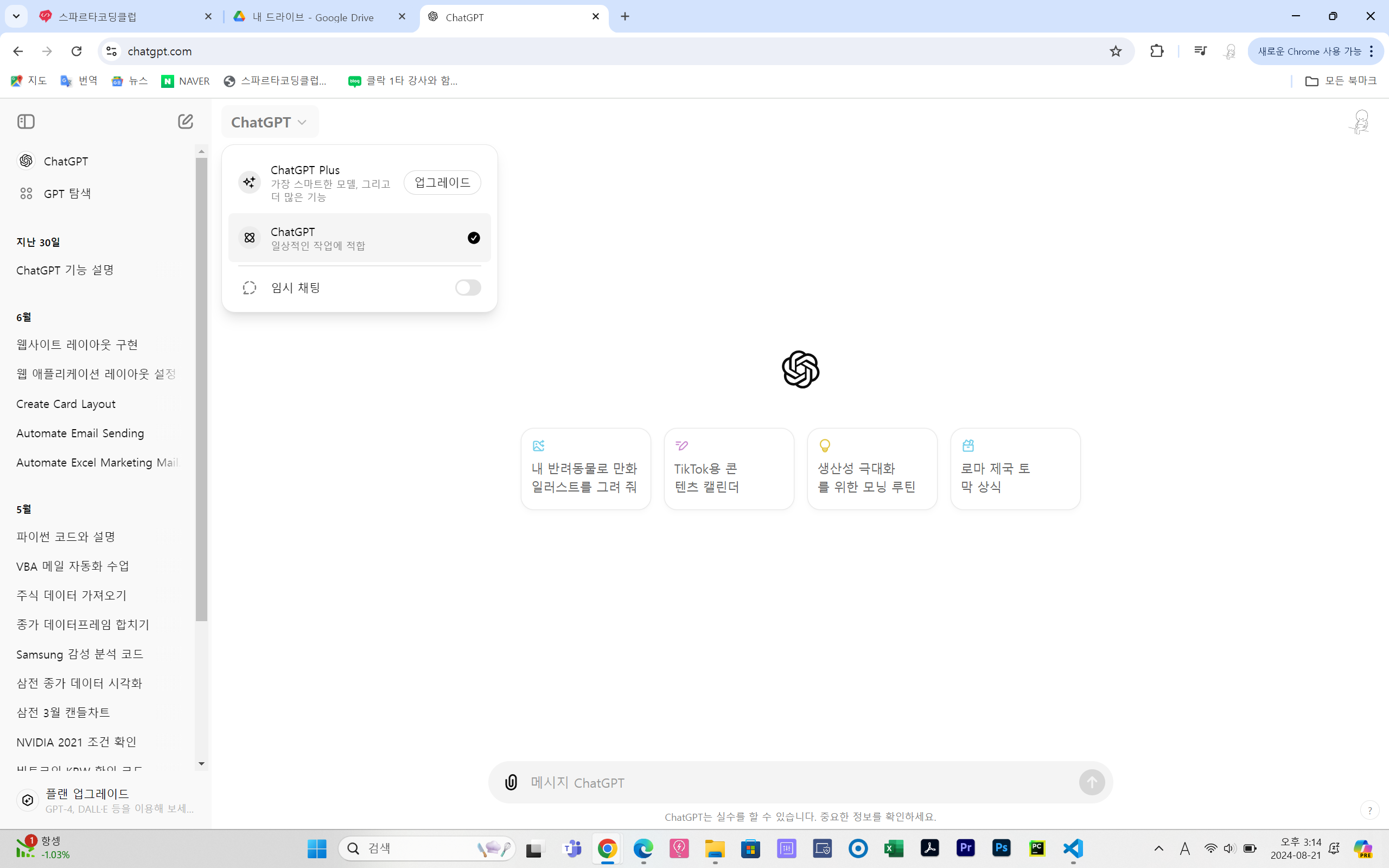The image size is (1389, 868).
Task: Open the help question mark button
Action: coord(1369,810)
